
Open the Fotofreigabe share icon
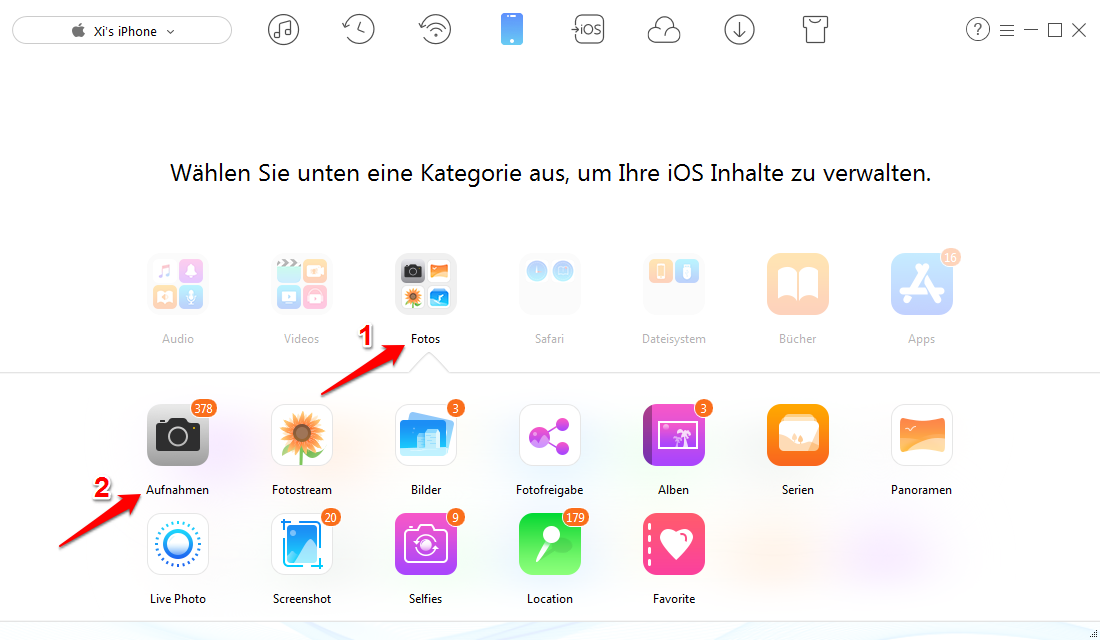click(x=549, y=435)
